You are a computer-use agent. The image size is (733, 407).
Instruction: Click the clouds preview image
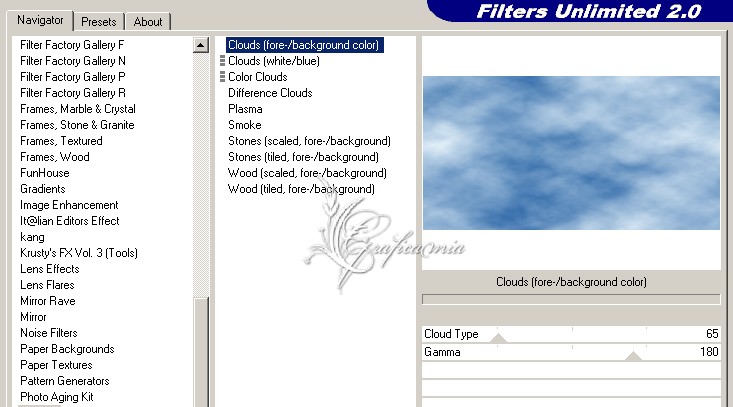tap(571, 153)
